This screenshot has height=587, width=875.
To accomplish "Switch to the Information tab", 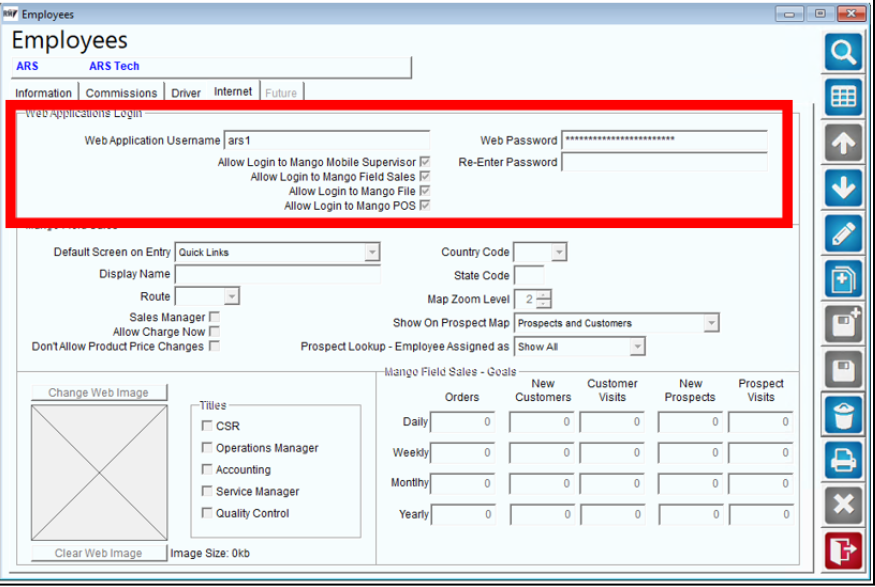I will [x=44, y=93].
